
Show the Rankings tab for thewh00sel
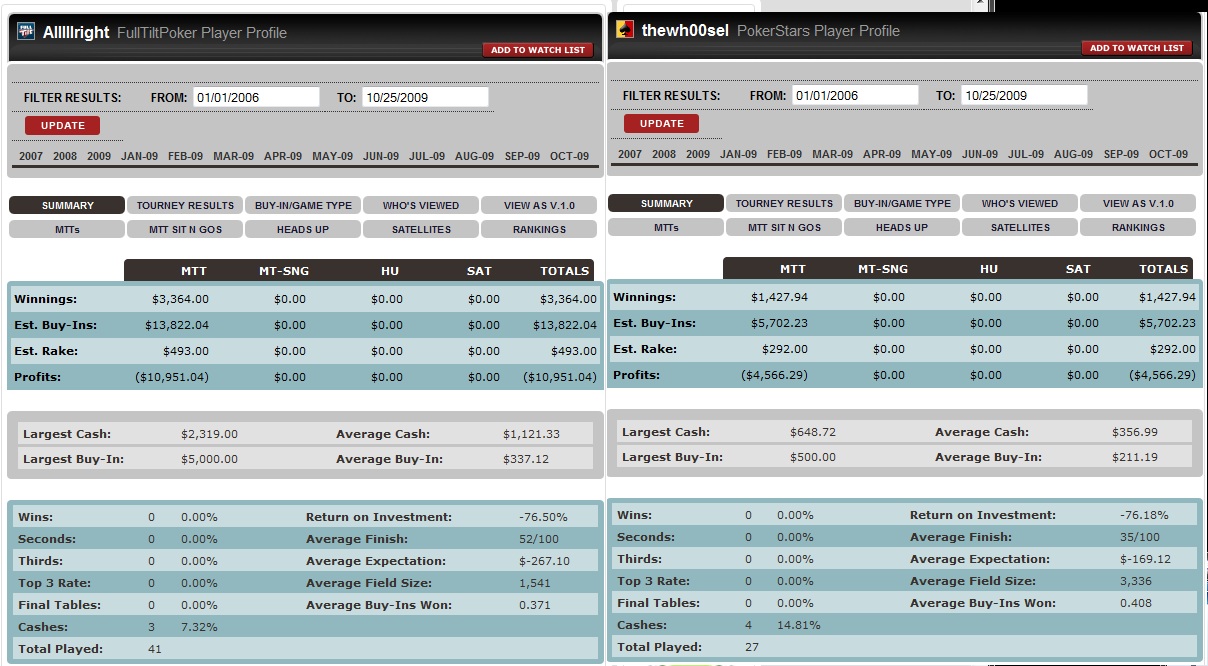(x=1138, y=227)
